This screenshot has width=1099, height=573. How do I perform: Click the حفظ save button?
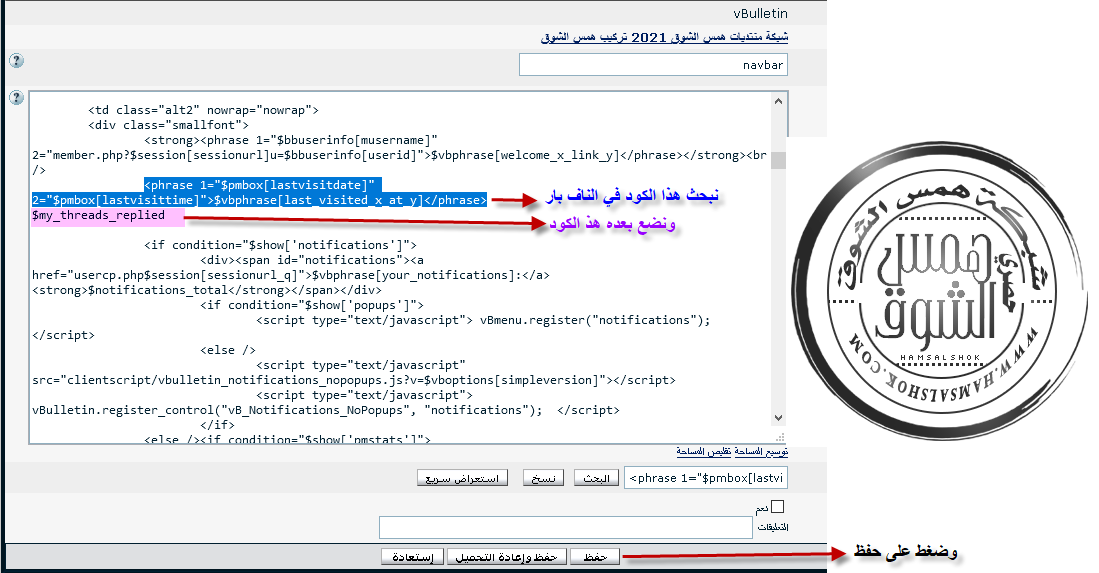pos(595,556)
